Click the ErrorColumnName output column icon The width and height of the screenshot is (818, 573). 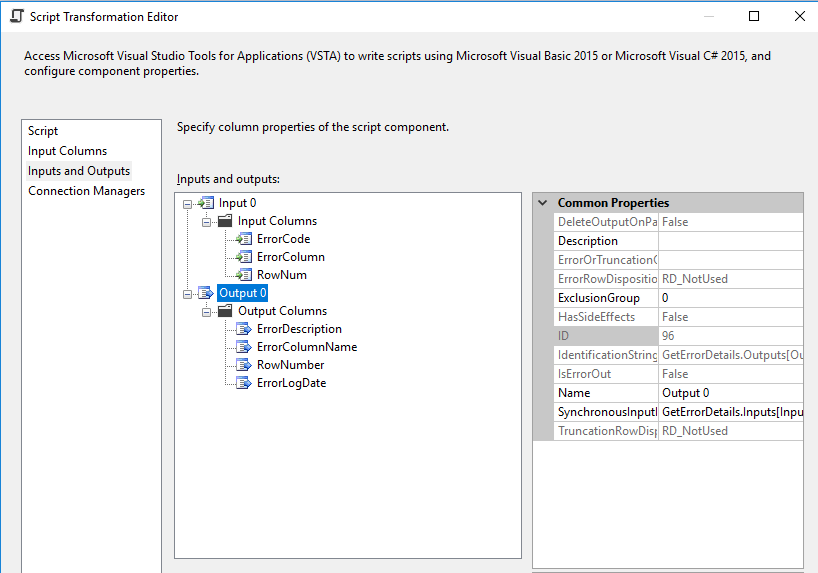[244, 347]
